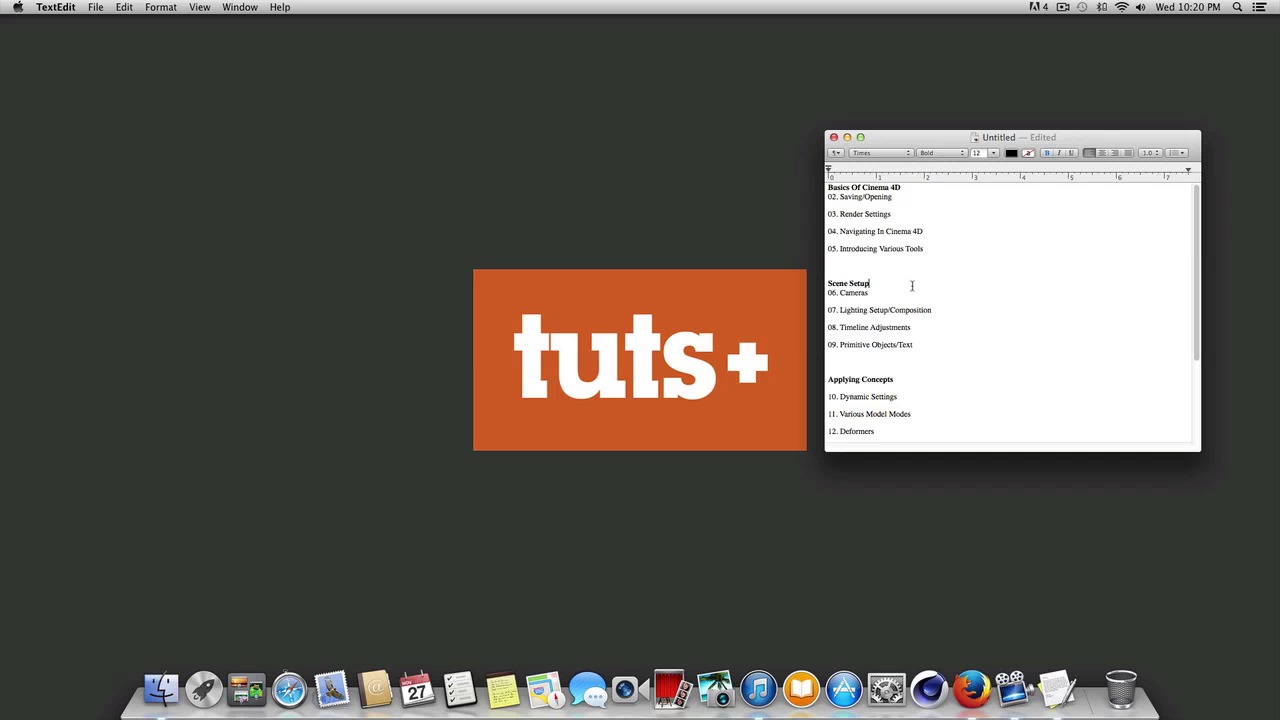Open the text background color swatch

pyautogui.click(x=1028, y=153)
